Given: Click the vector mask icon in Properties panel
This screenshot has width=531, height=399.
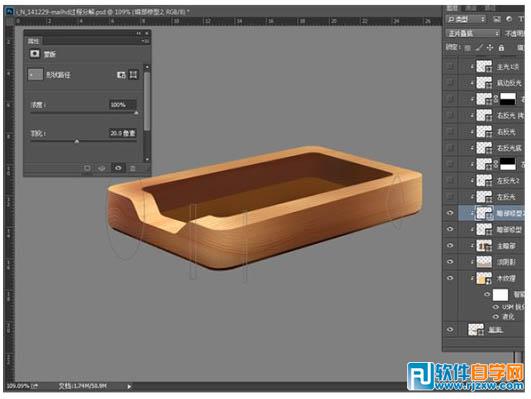Looking at the screenshot, I should coord(133,75).
